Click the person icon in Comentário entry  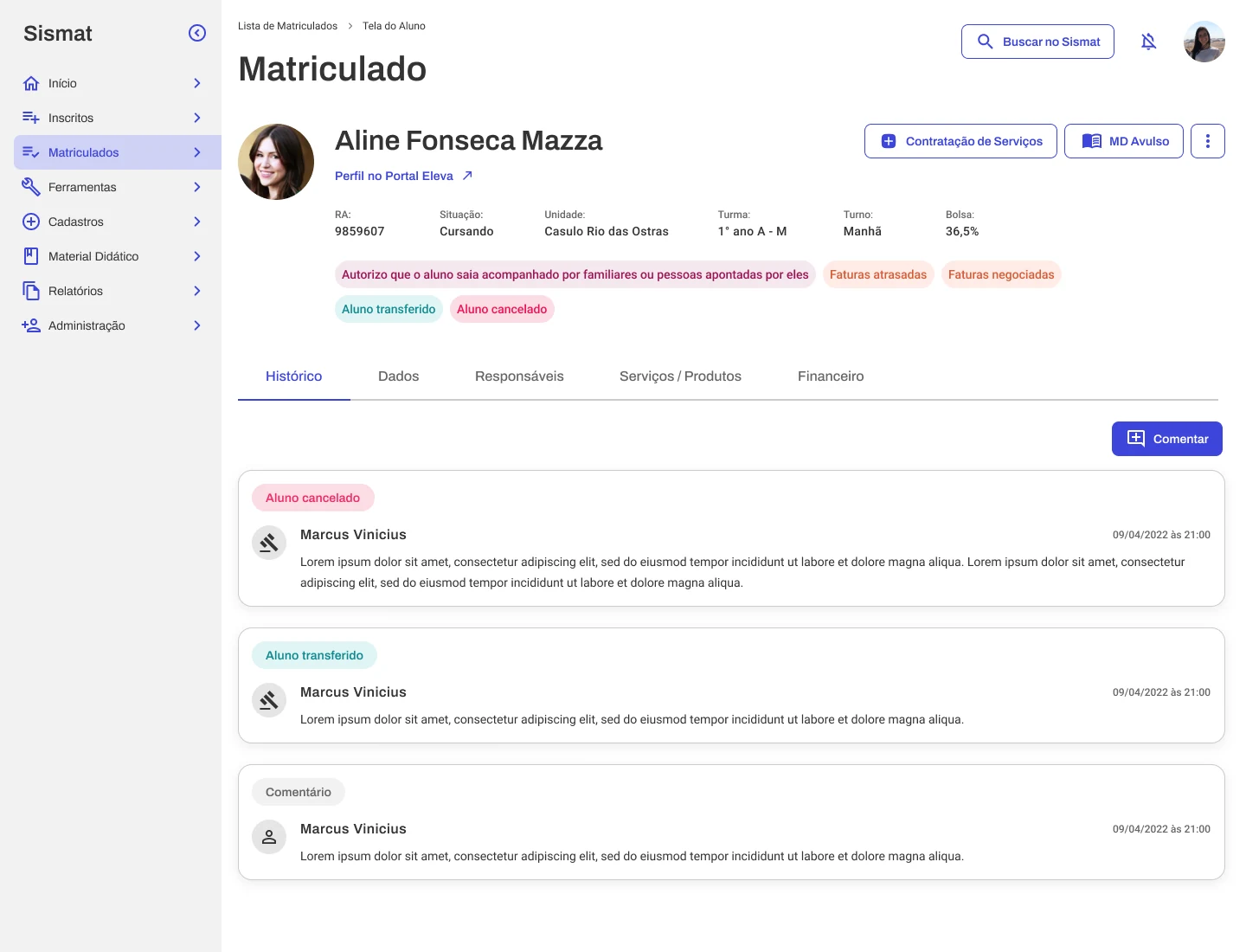click(269, 837)
